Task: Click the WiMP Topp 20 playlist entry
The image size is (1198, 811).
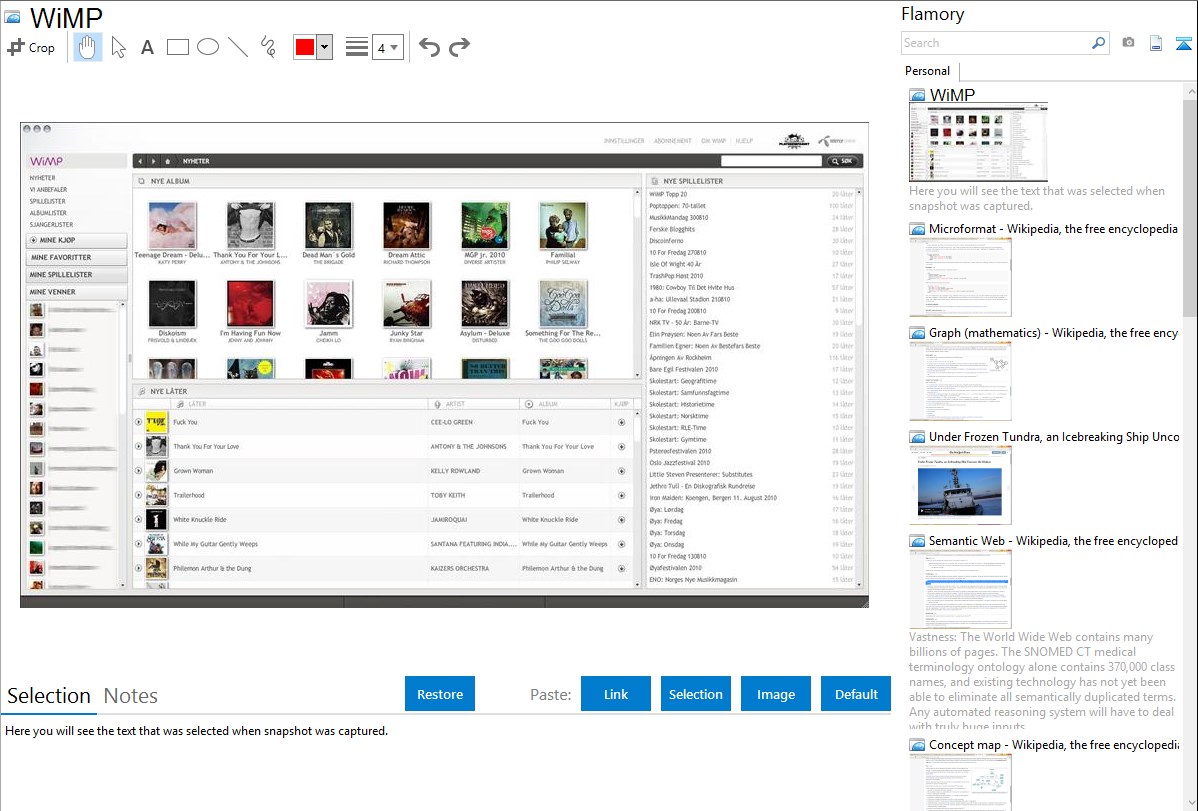Action: (750, 194)
